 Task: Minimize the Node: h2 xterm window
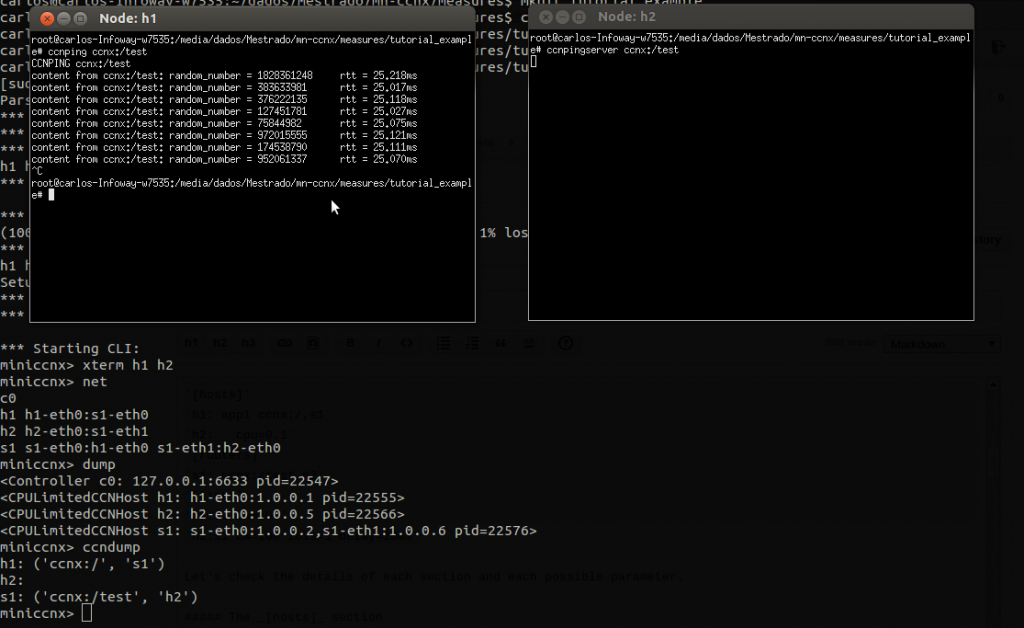[x=563, y=18]
